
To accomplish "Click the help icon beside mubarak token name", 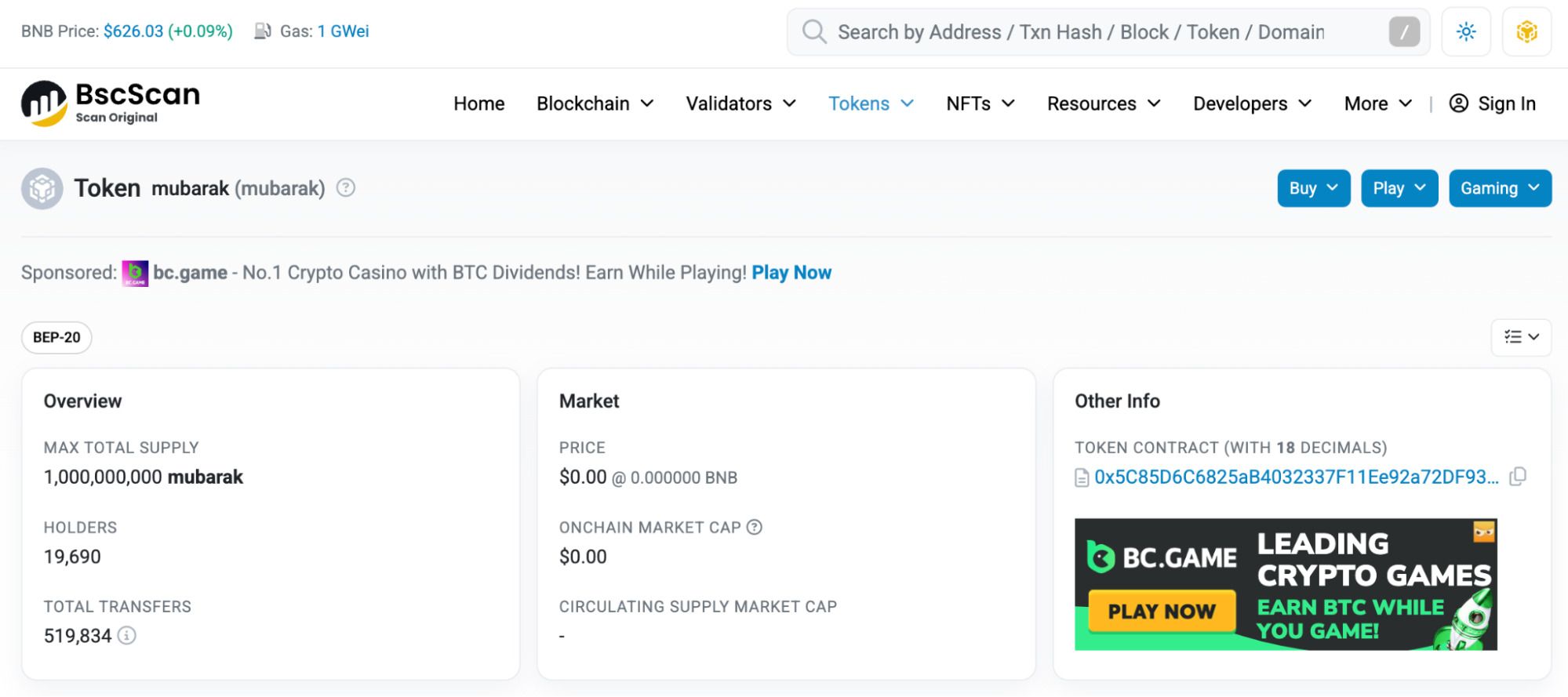I will click(x=346, y=188).
